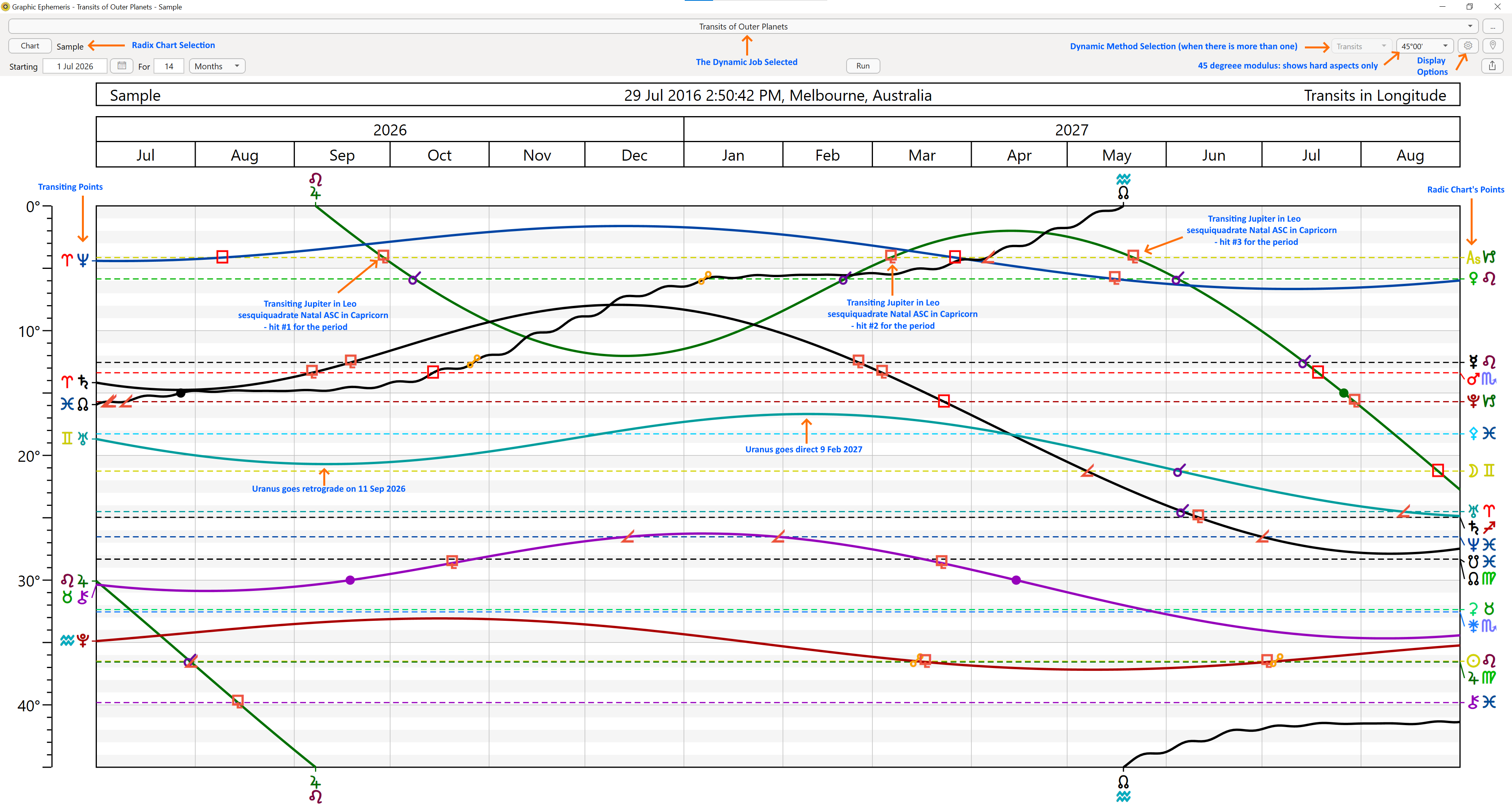Open the date picker calendar icon

pos(122,66)
